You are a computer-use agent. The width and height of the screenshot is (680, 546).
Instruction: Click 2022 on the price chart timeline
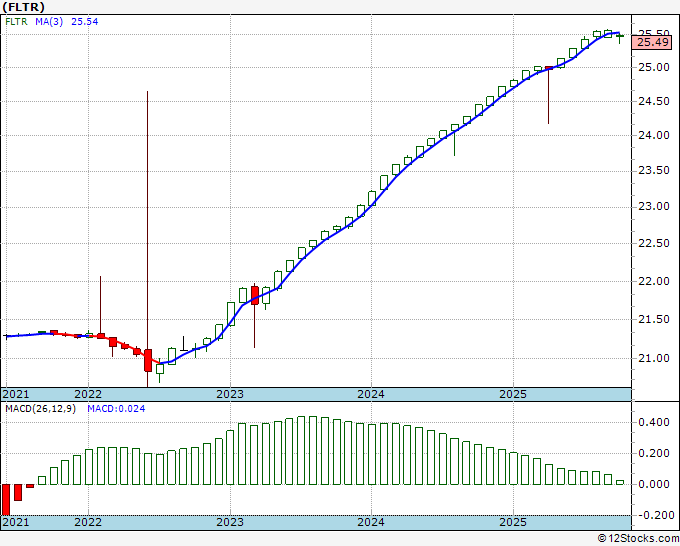(88, 394)
